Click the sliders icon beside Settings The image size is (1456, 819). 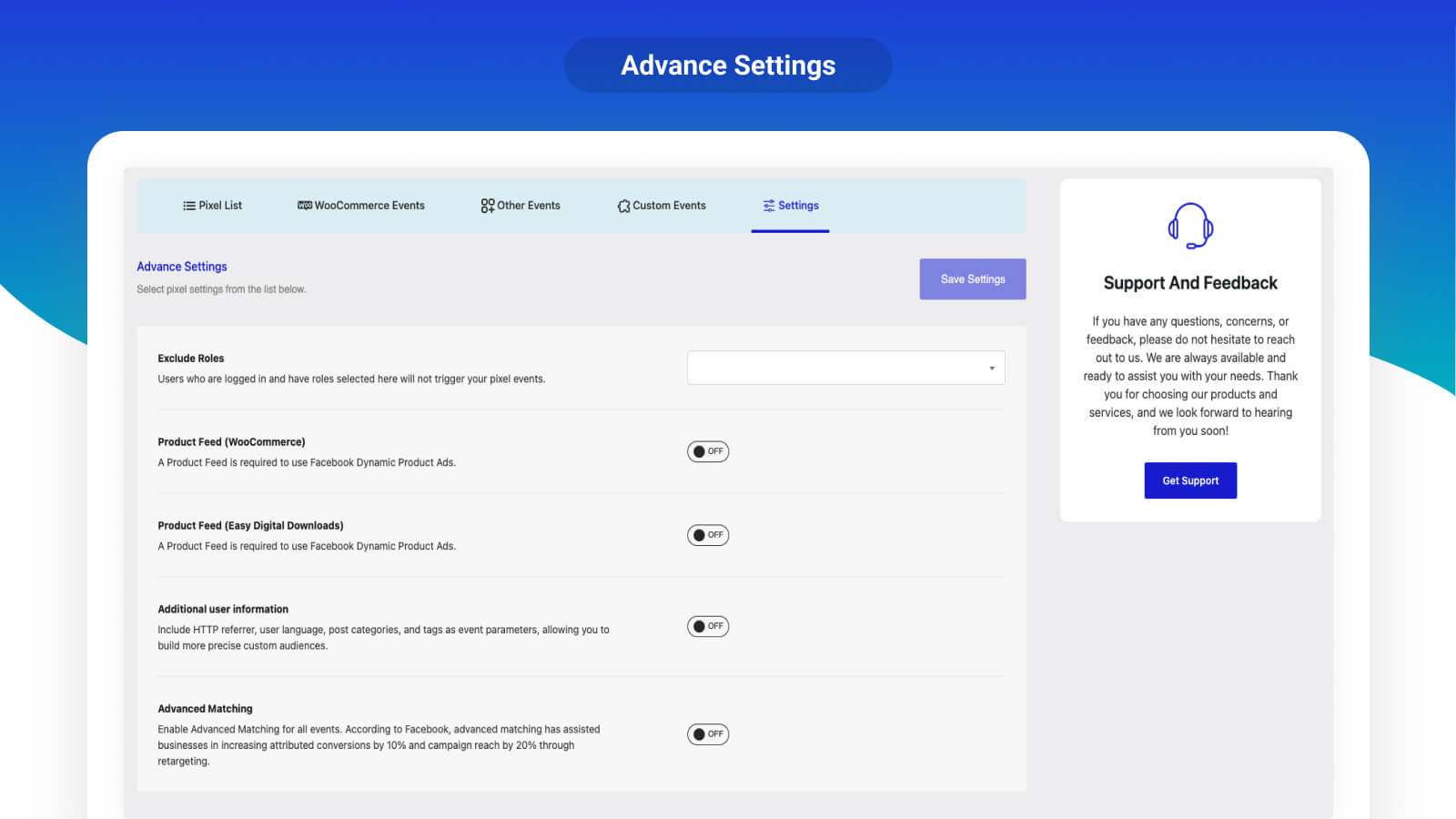769,206
